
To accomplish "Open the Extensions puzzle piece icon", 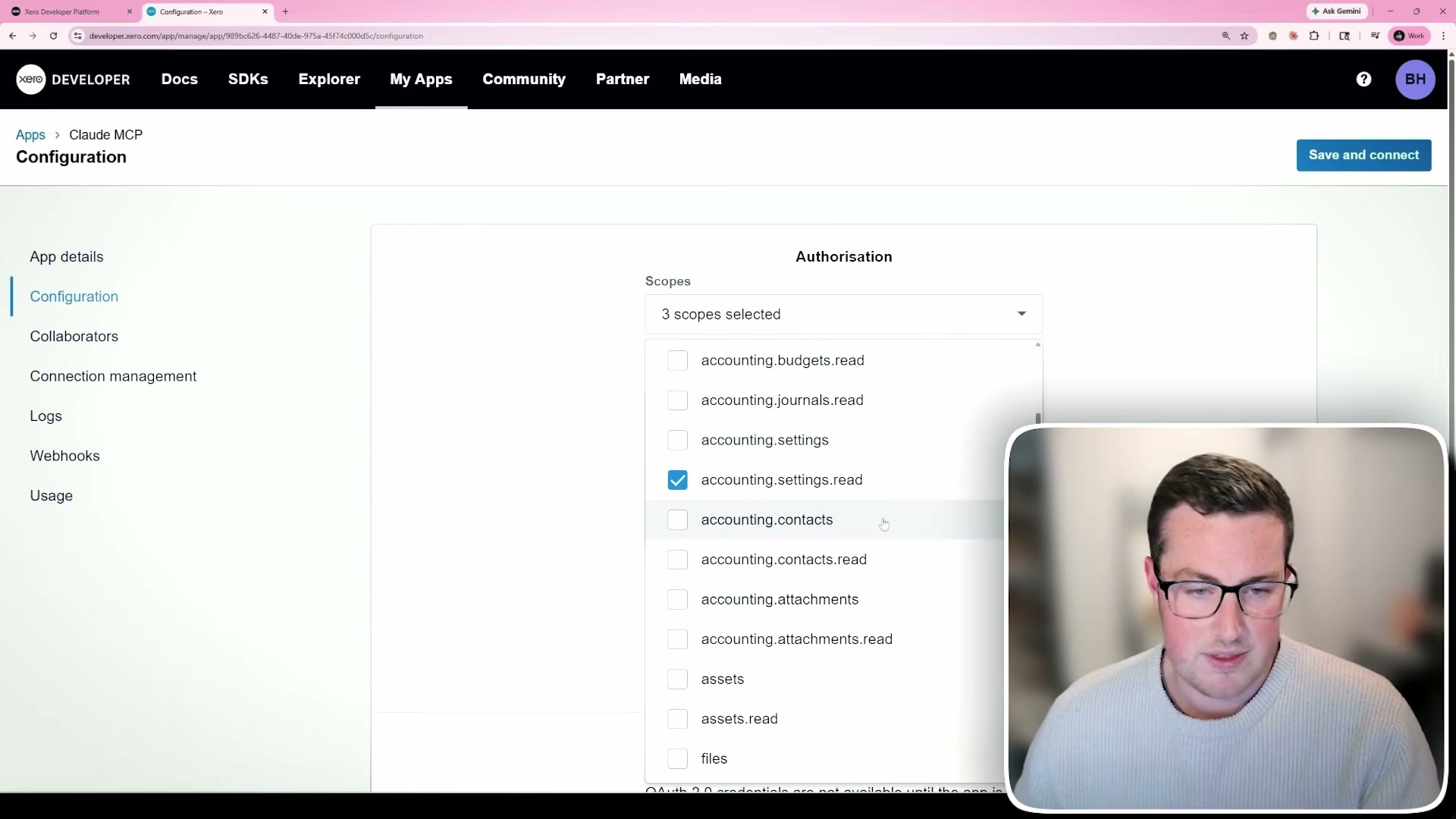I will pyautogui.click(x=1314, y=36).
